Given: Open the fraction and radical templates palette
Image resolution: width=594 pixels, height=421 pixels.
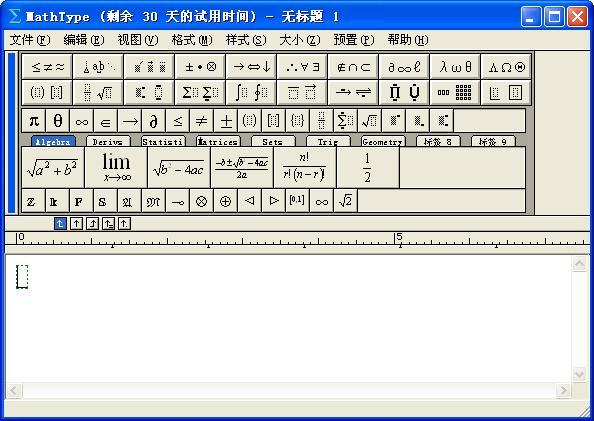Looking at the screenshot, I should [x=98, y=92].
